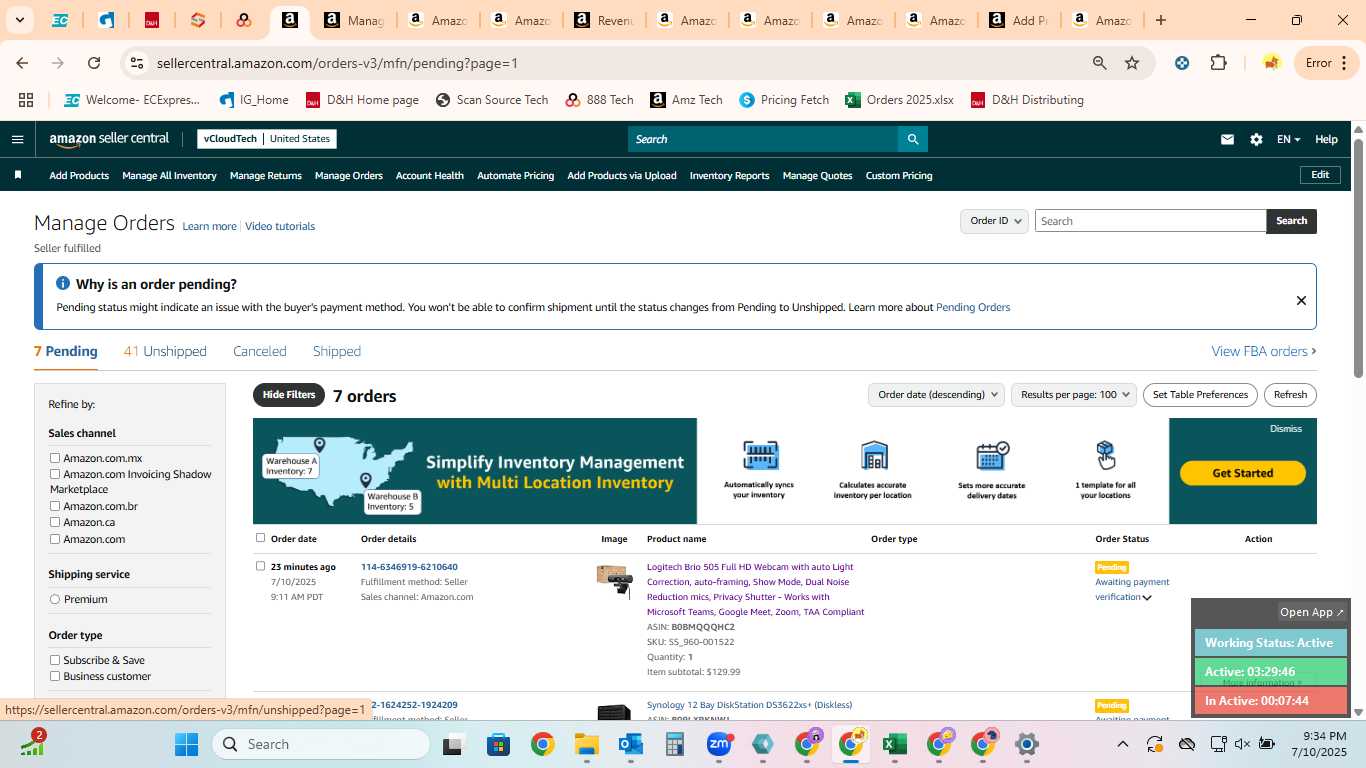Open Inventory Reports in nav bar
The image size is (1366, 768).
tap(729, 175)
